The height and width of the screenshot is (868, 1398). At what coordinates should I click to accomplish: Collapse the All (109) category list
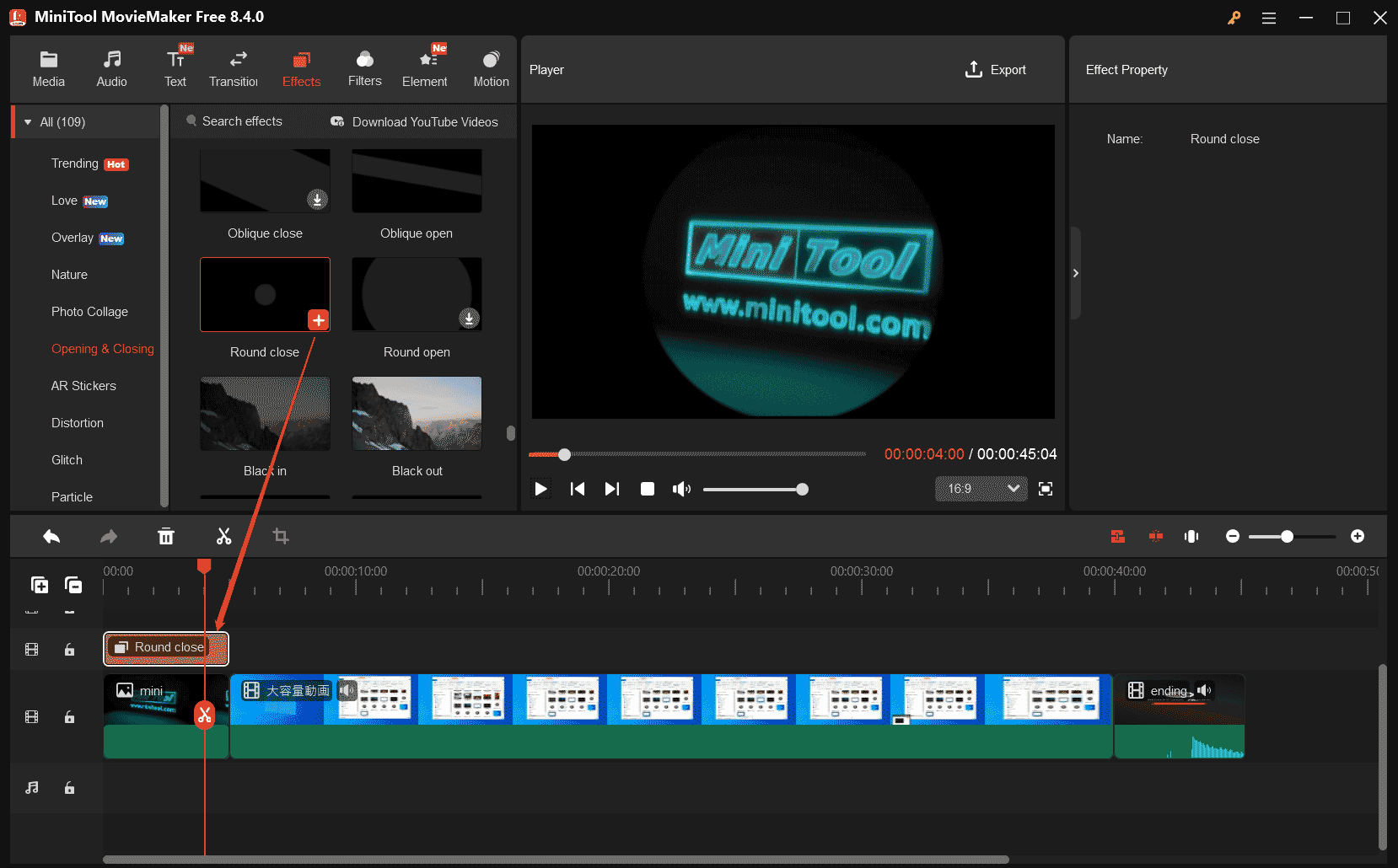[28, 121]
